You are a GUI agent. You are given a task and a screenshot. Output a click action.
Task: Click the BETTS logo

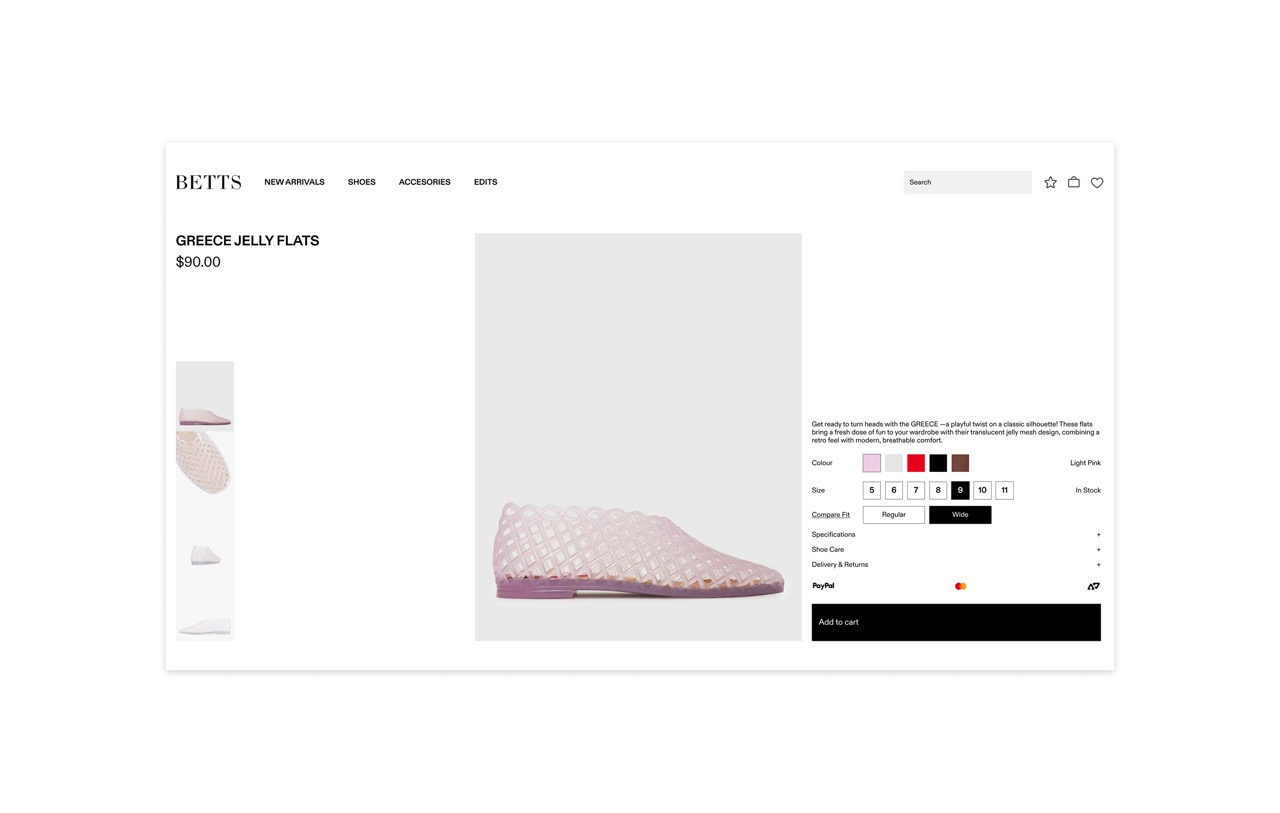click(208, 182)
